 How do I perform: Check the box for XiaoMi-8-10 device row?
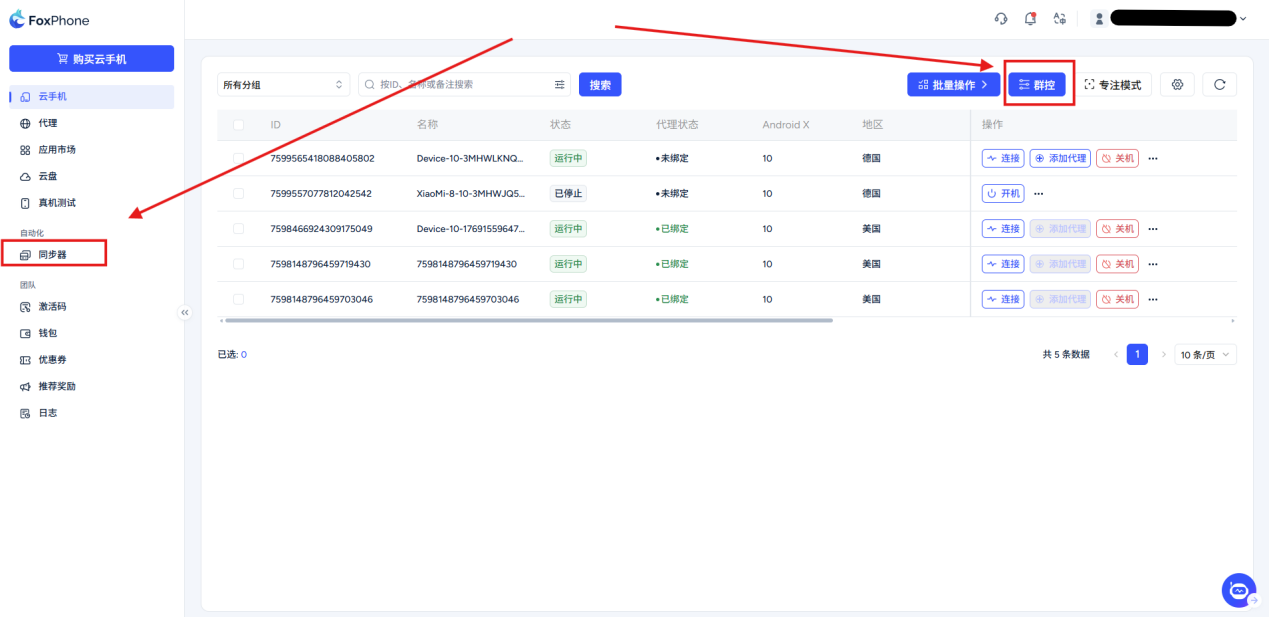coord(238,194)
